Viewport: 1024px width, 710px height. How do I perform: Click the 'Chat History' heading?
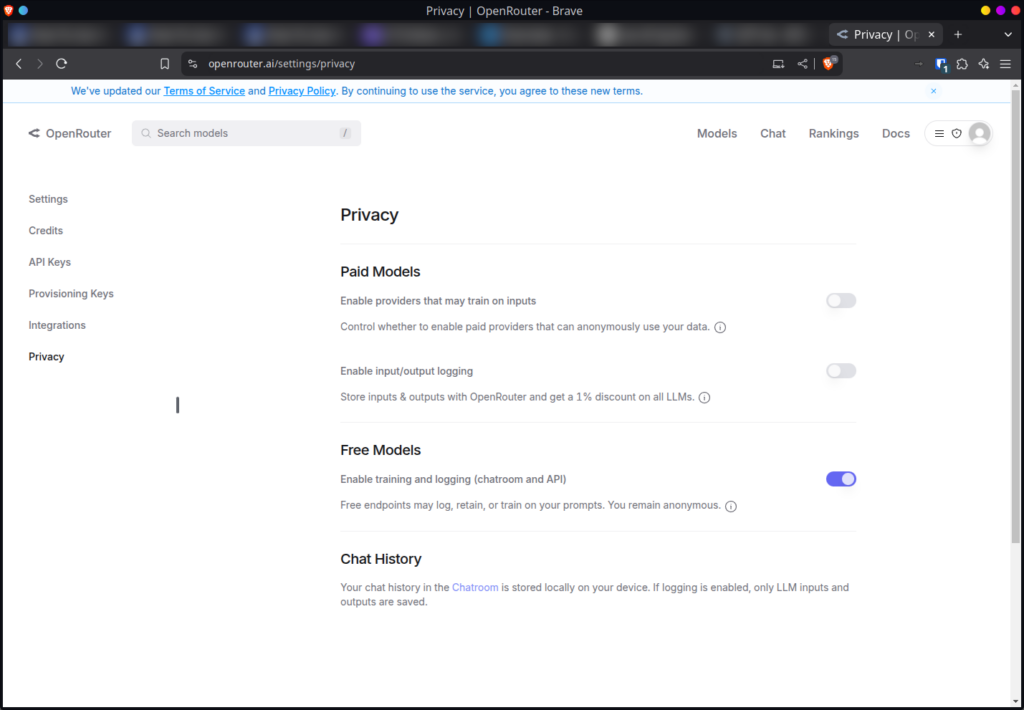(x=381, y=559)
